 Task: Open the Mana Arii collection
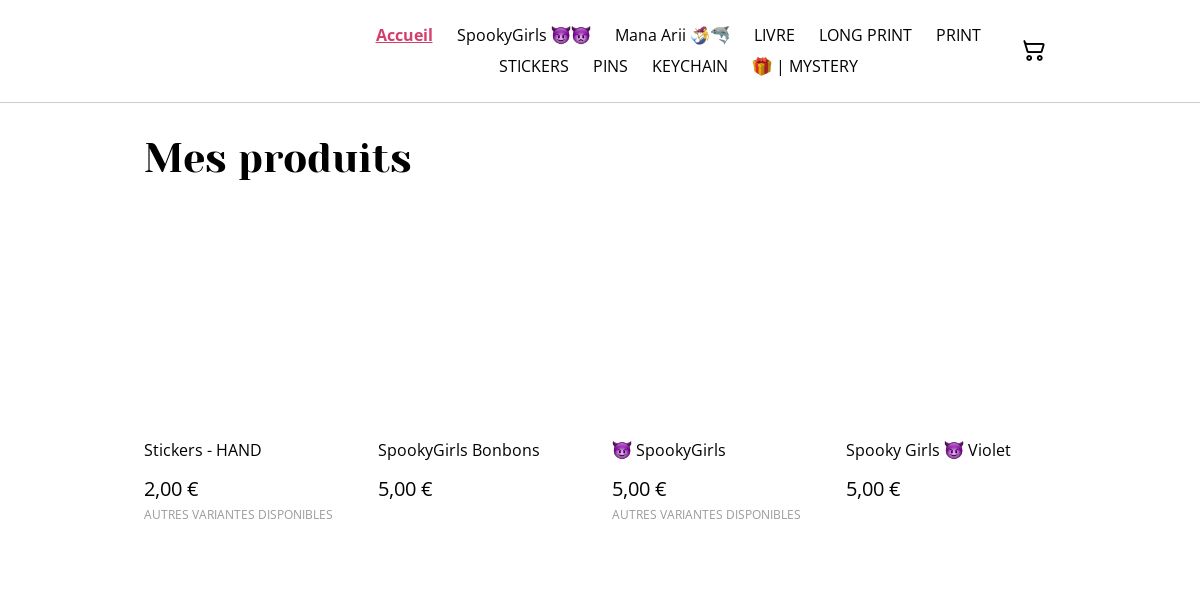[x=672, y=35]
